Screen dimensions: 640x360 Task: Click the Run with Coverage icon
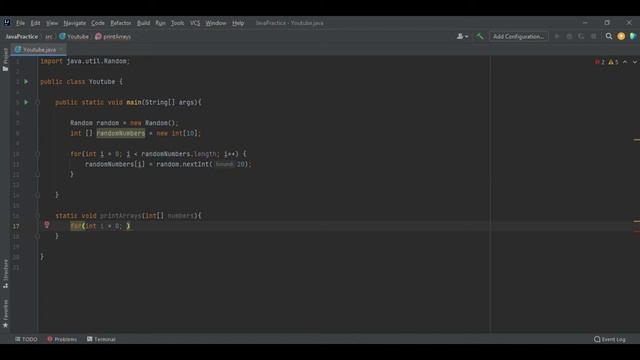point(581,37)
